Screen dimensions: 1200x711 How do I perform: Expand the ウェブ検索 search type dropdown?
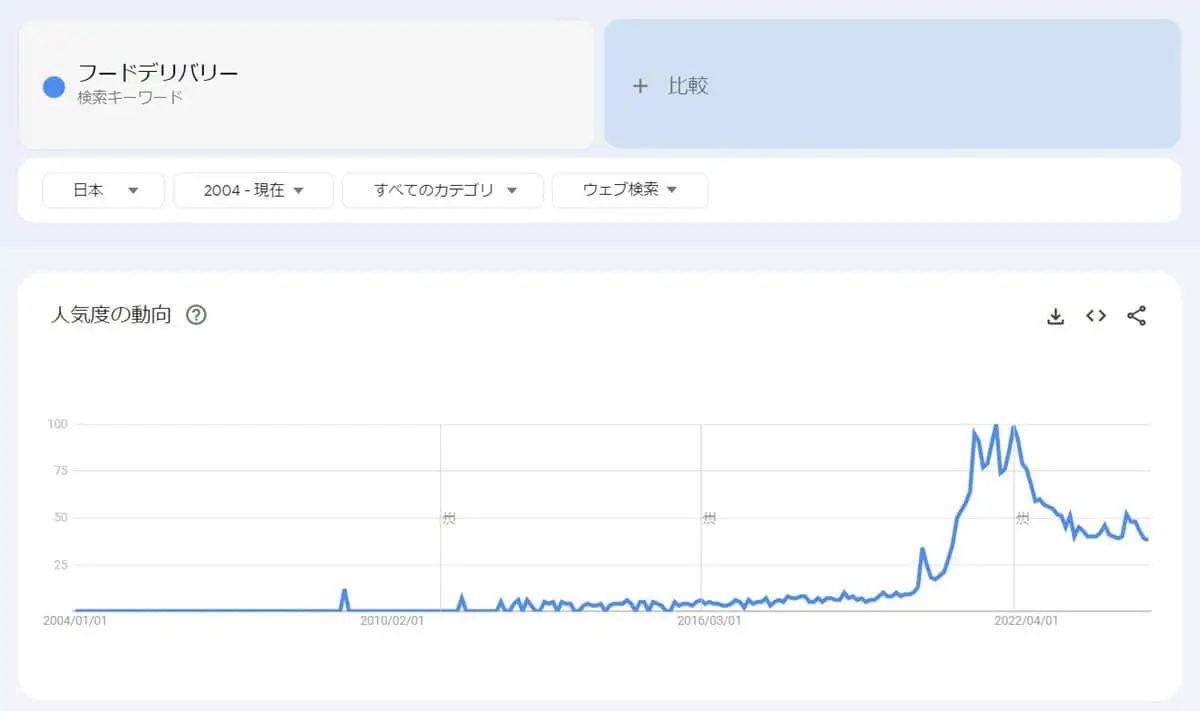tap(630, 190)
